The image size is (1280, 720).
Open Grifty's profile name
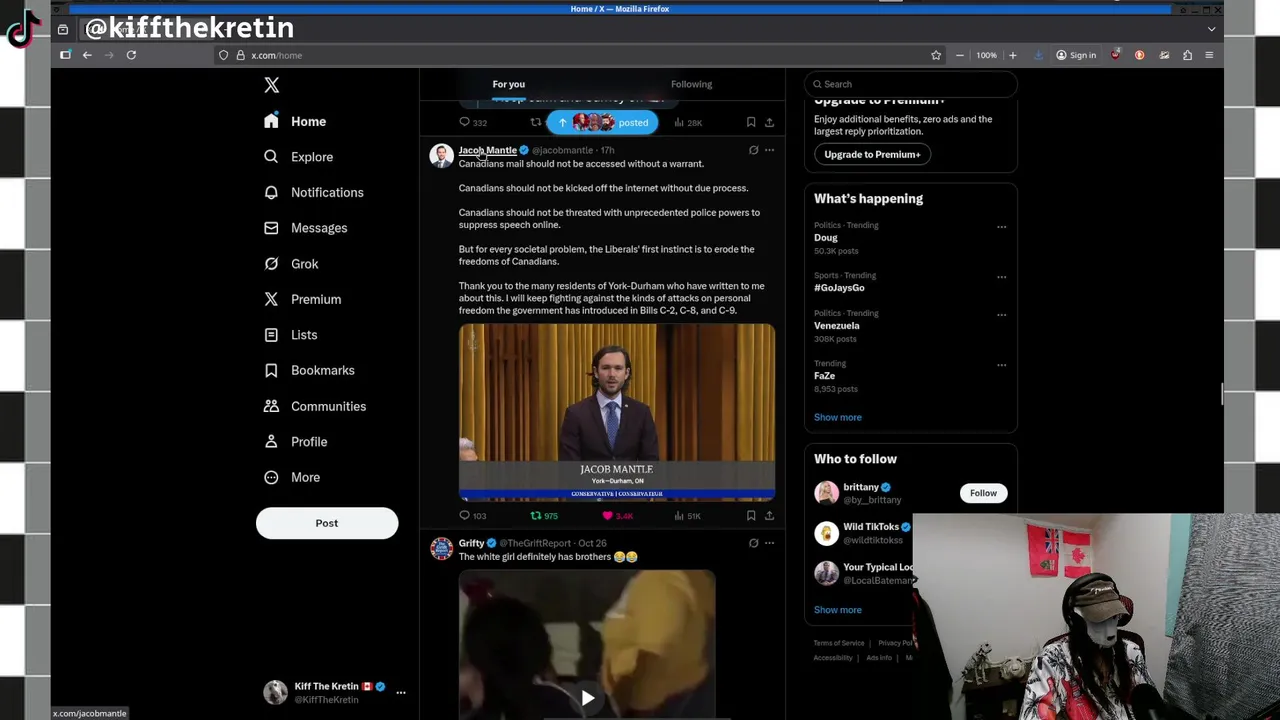coord(471,543)
